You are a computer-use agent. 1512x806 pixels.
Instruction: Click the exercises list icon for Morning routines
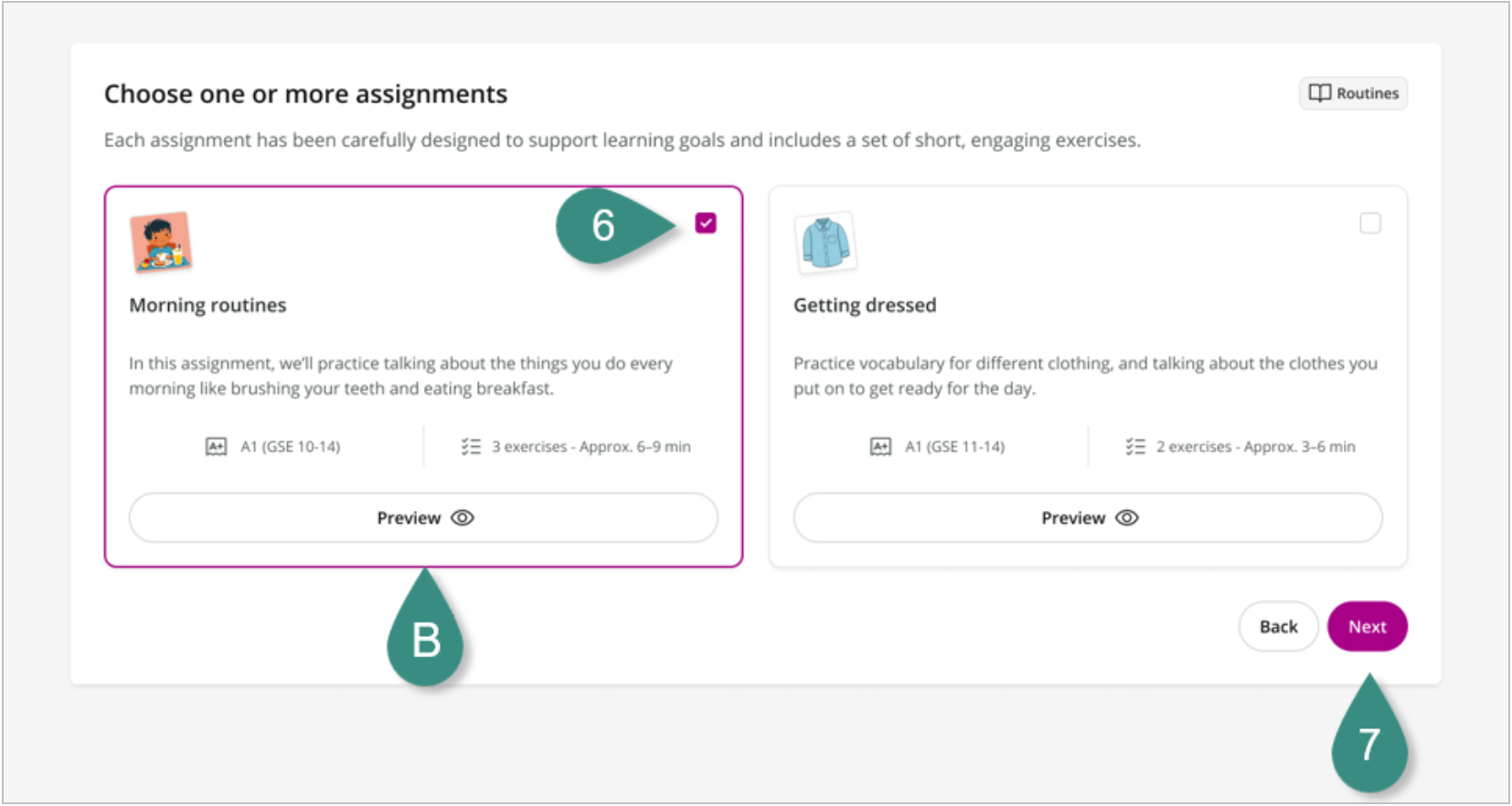[471, 447]
